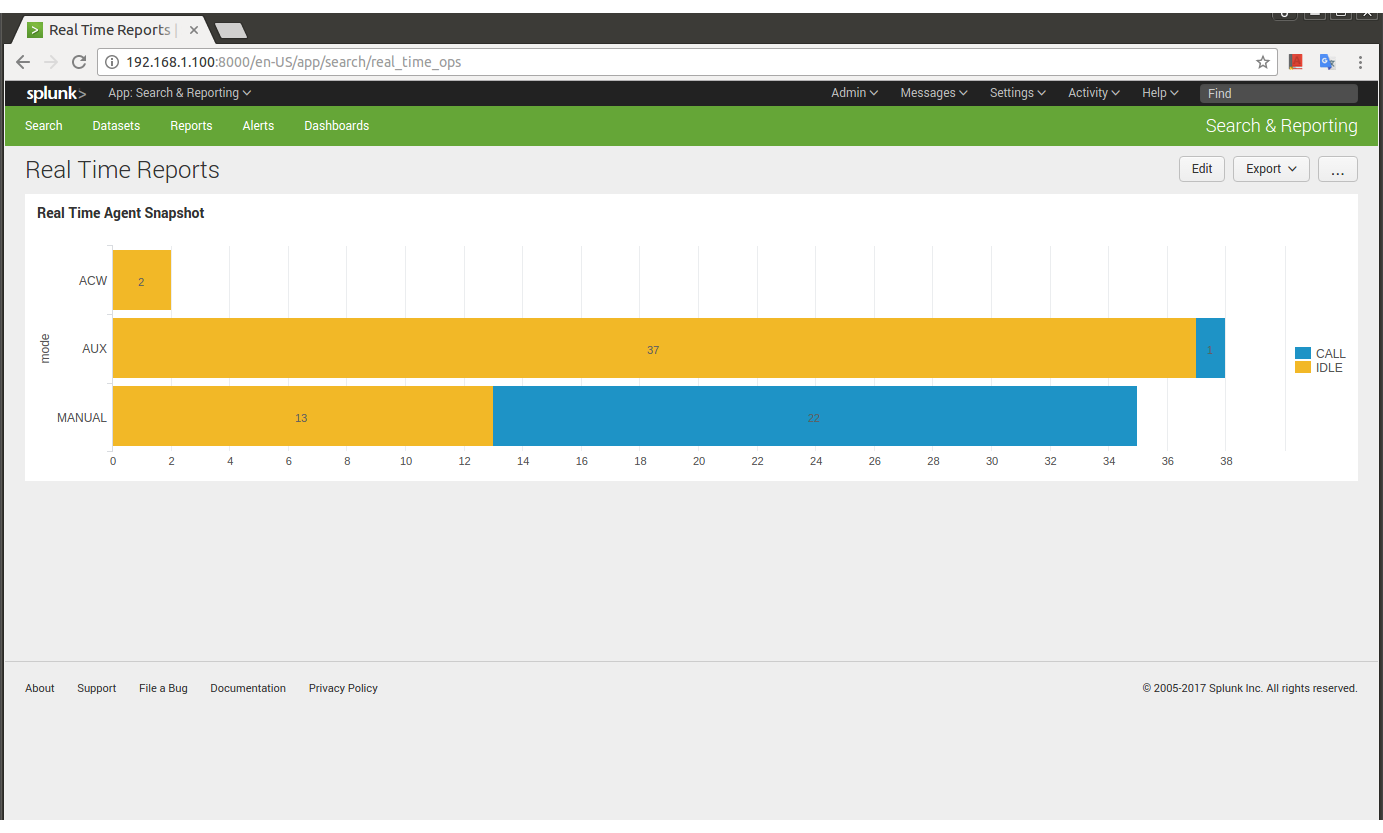1383x833 pixels.
Task: Open the Chrome three-dot menu
Action: click(x=1360, y=62)
